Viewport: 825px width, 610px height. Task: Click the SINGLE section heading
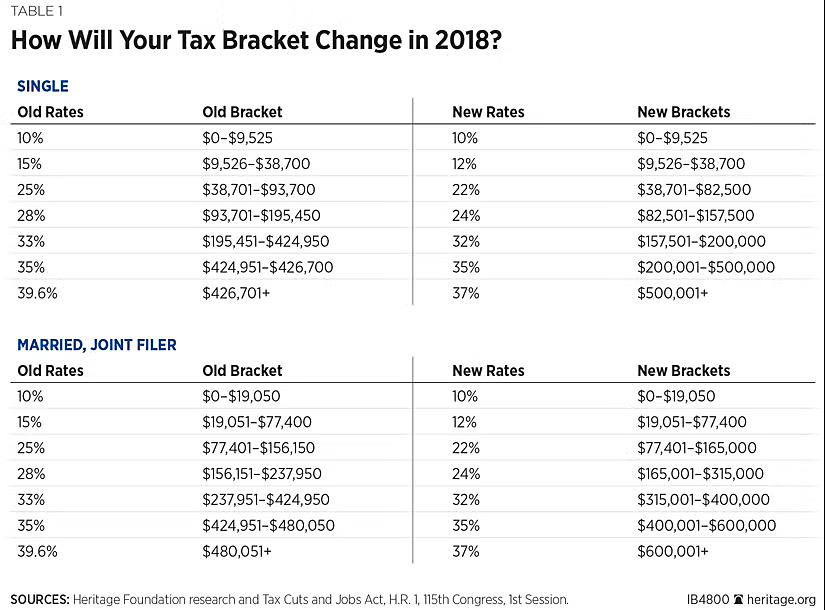[43, 86]
